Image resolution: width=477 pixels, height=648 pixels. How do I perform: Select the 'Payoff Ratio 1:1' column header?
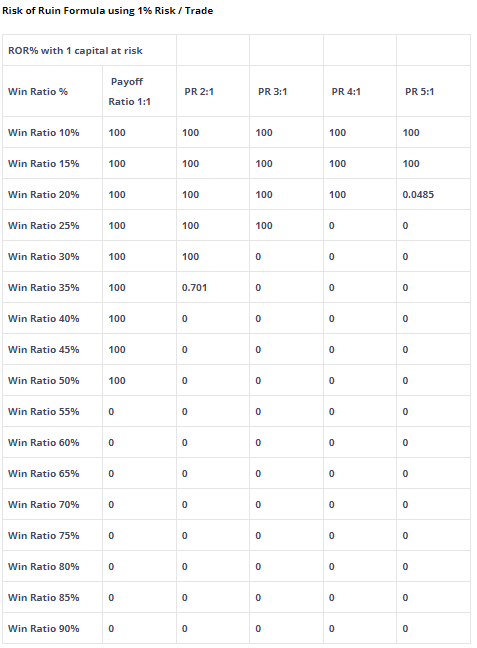click(139, 91)
